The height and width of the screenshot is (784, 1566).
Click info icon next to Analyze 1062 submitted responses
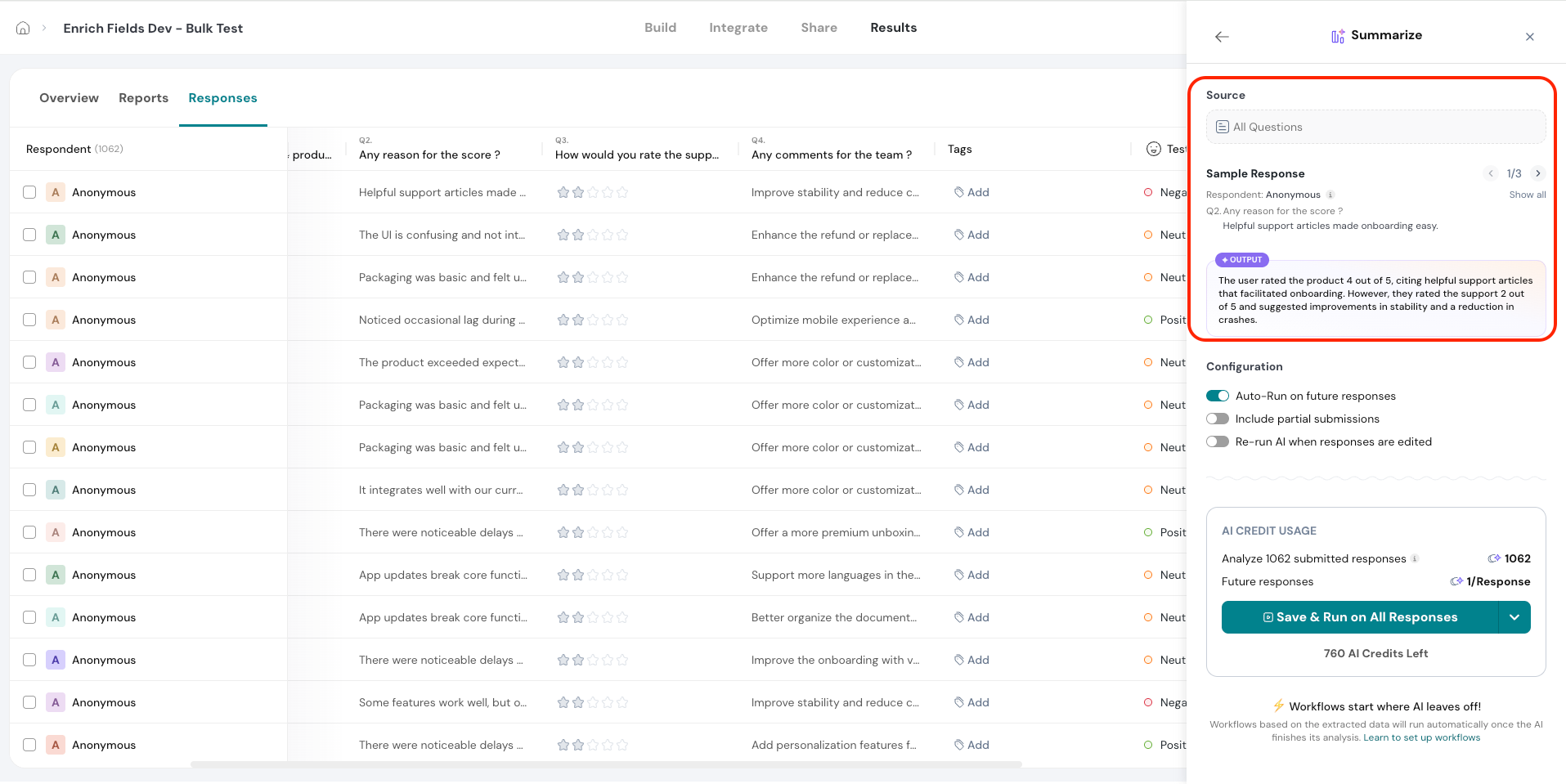point(1415,558)
